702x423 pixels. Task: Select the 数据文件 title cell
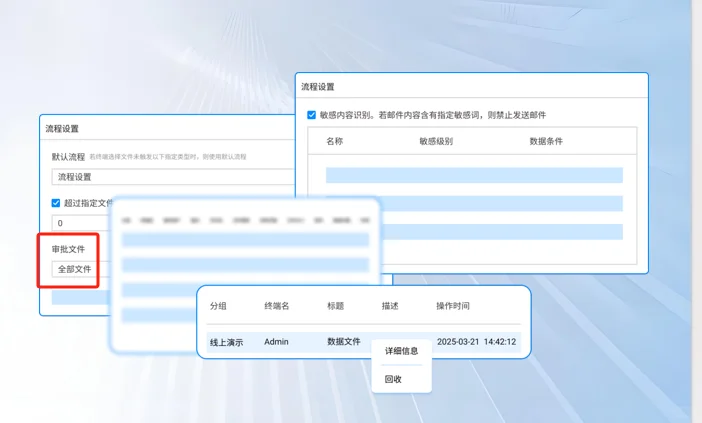(x=344, y=342)
